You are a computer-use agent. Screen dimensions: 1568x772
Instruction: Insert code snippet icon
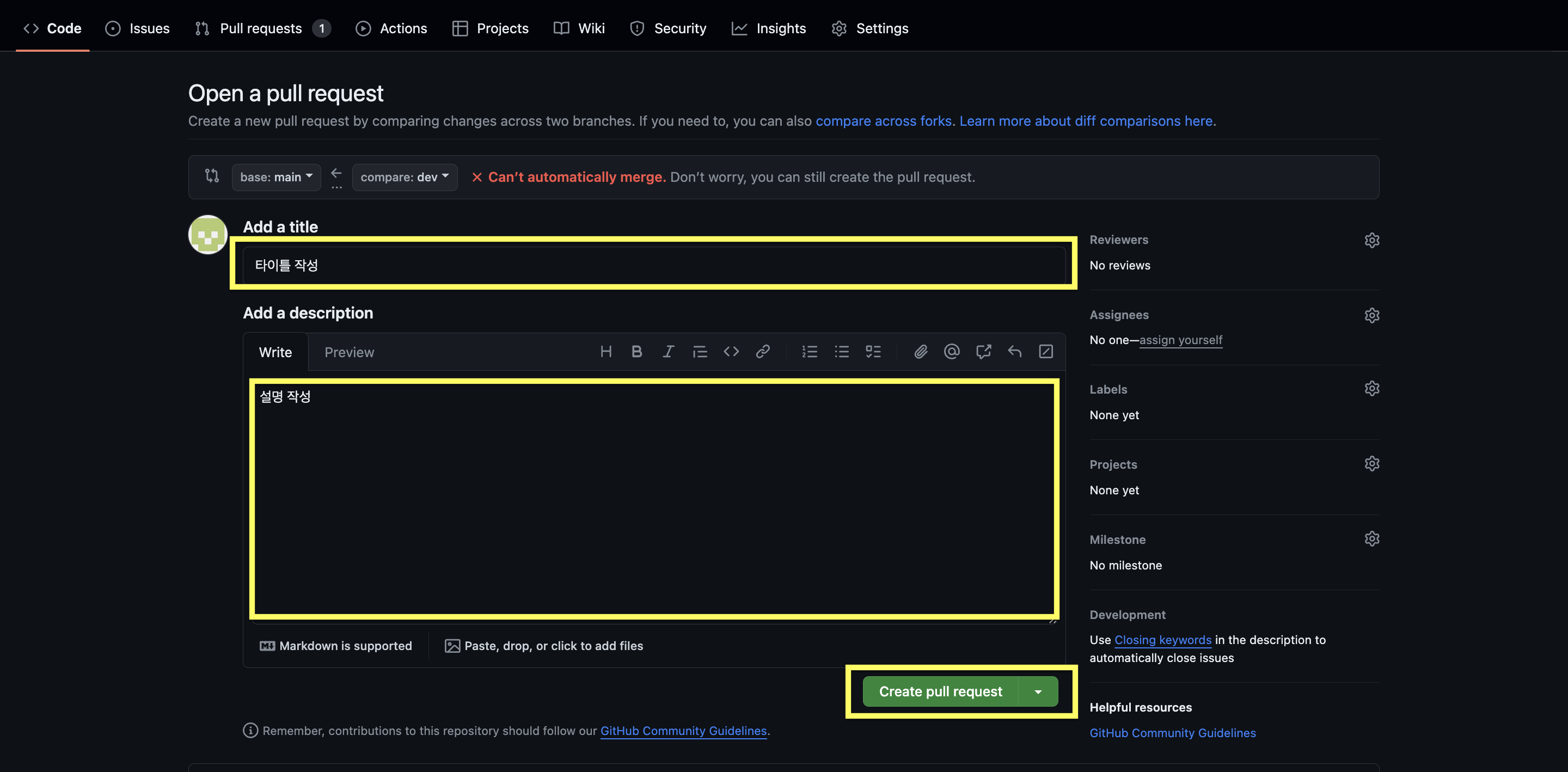click(731, 351)
